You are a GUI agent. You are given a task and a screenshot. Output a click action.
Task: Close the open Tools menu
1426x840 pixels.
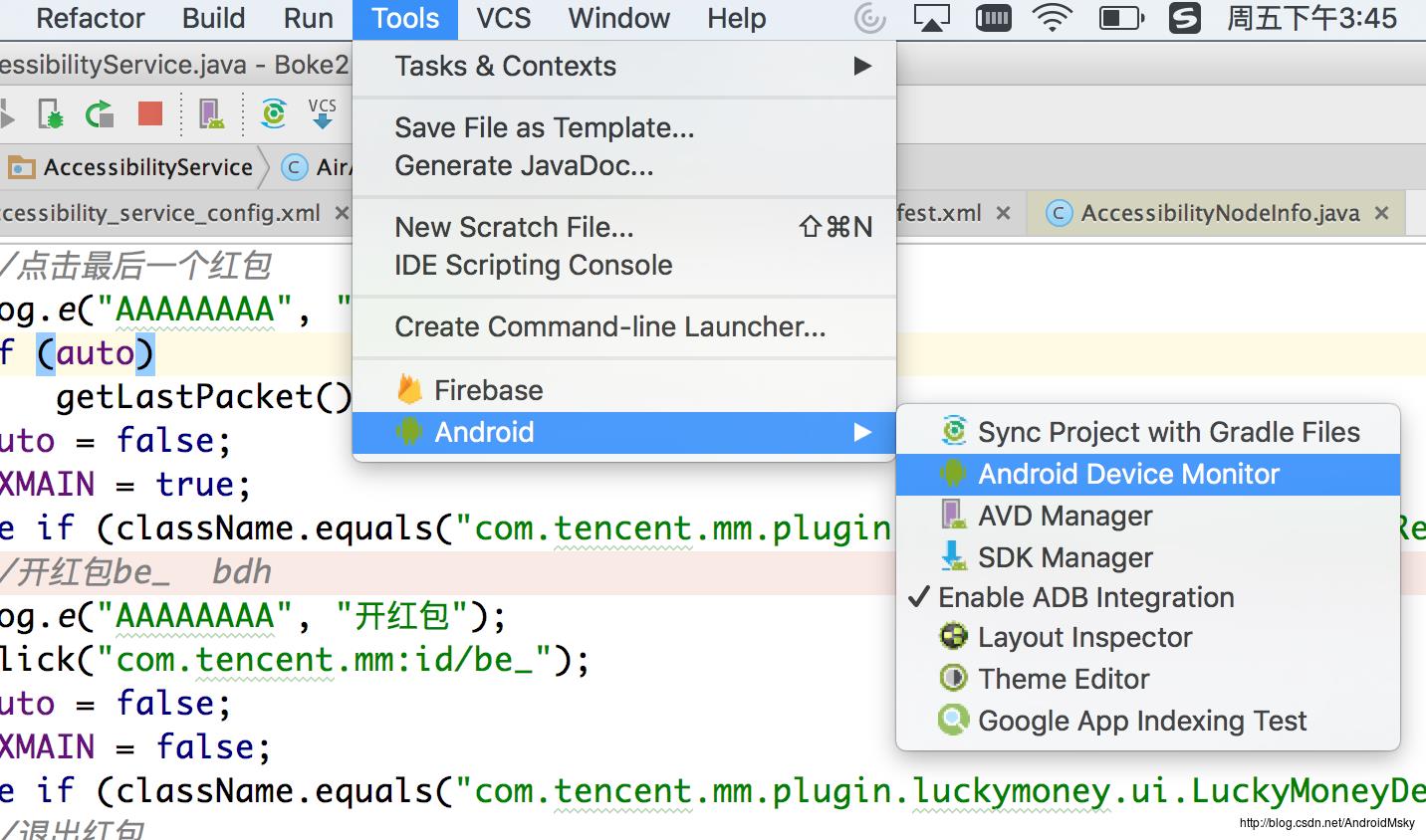(x=405, y=18)
